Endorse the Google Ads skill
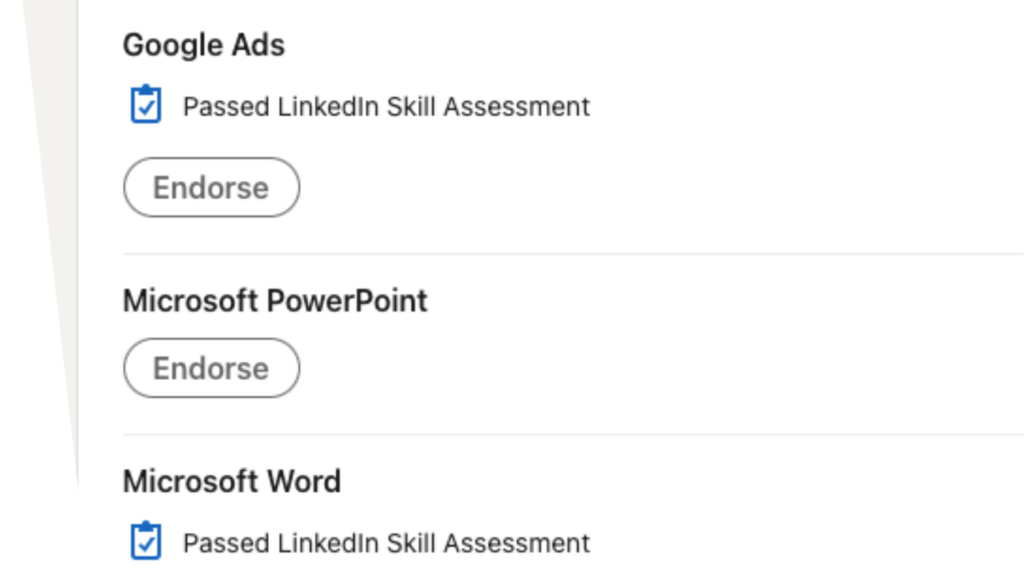 coord(212,187)
